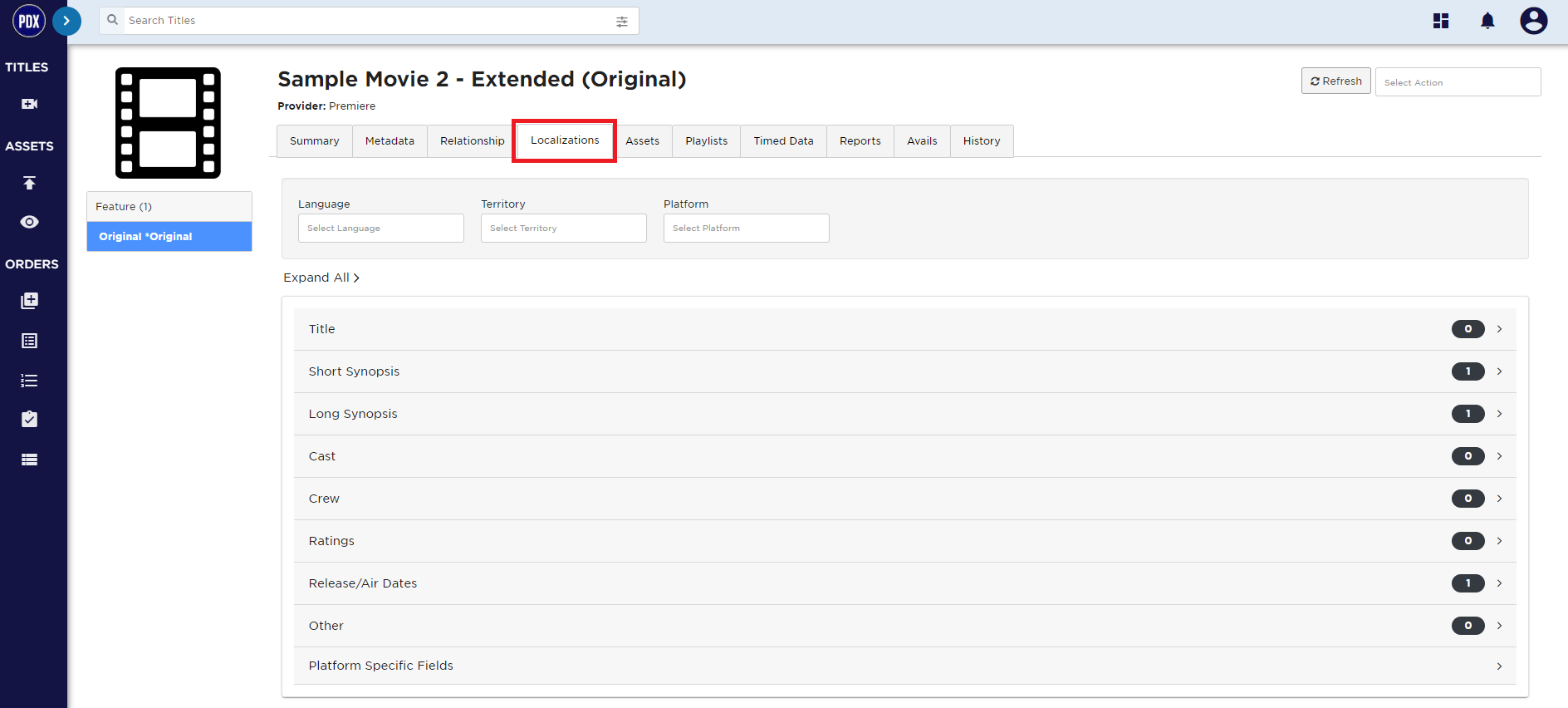Viewport: 1568px width, 708px height.
Task: Click the ASSETS sidebar heading
Action: pos(29,146)
